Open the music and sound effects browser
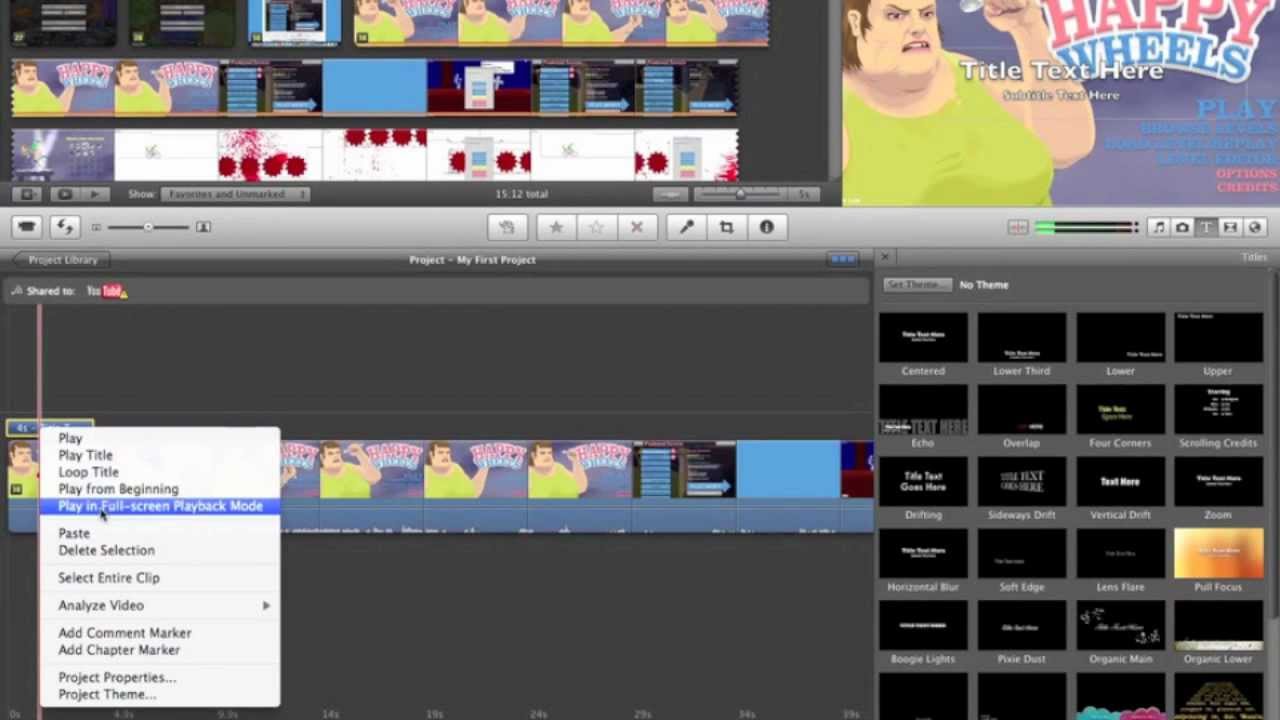Viewport: 1280px width, 720px height. click(x=1158, y=227)
